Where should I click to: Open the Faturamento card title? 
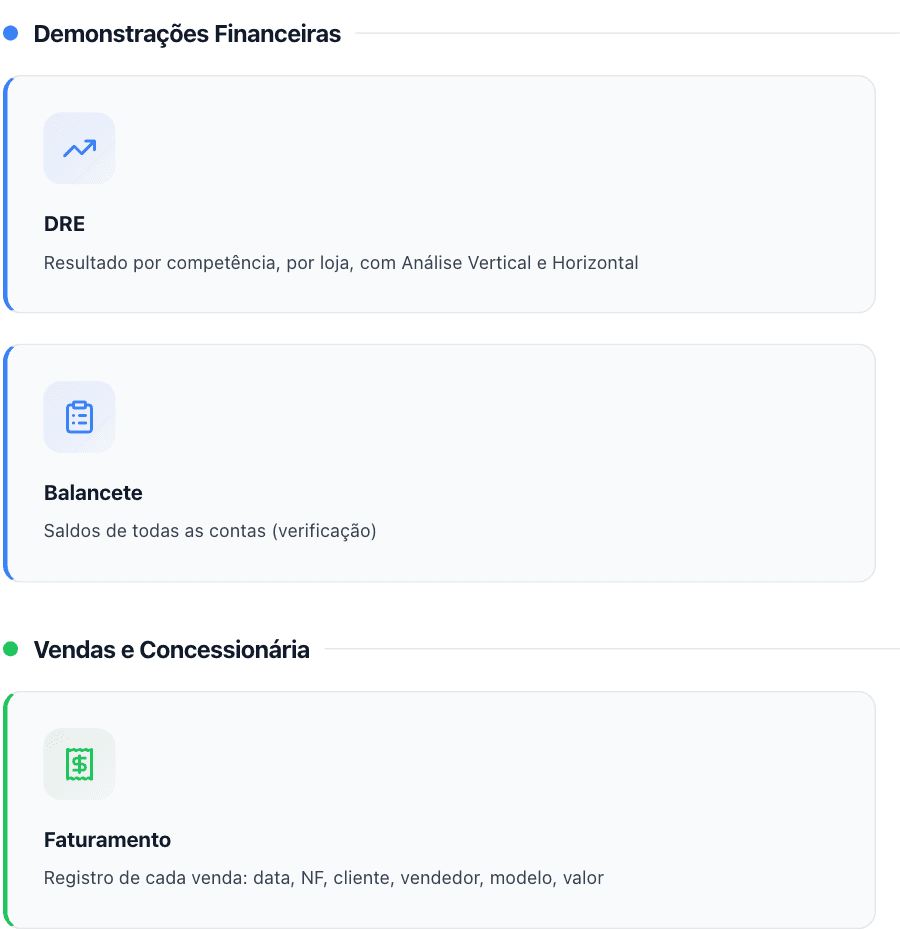tap(107, 840)
